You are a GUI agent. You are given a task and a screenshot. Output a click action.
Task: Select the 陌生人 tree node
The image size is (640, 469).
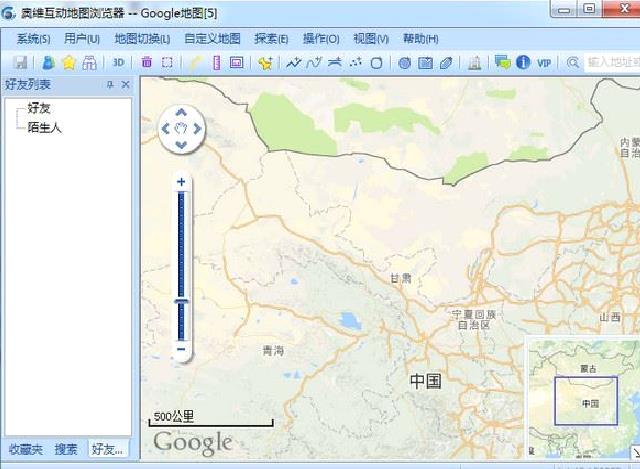coord(44,127)
